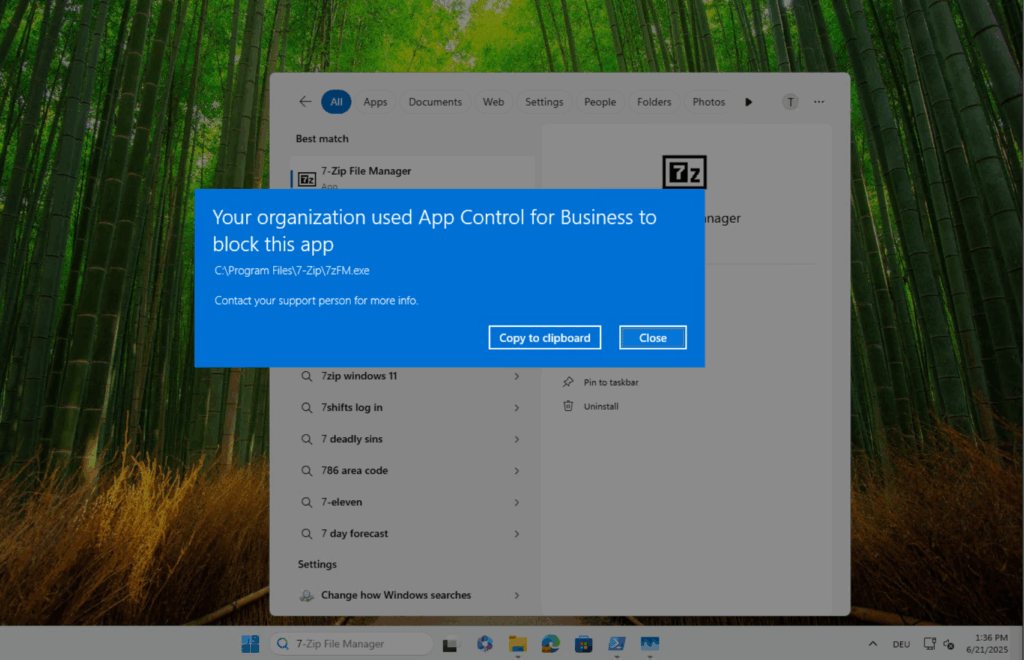The image size is (1024, 660).
Task: Show more filters with the right arrow
Action: [x=749, y=102]
